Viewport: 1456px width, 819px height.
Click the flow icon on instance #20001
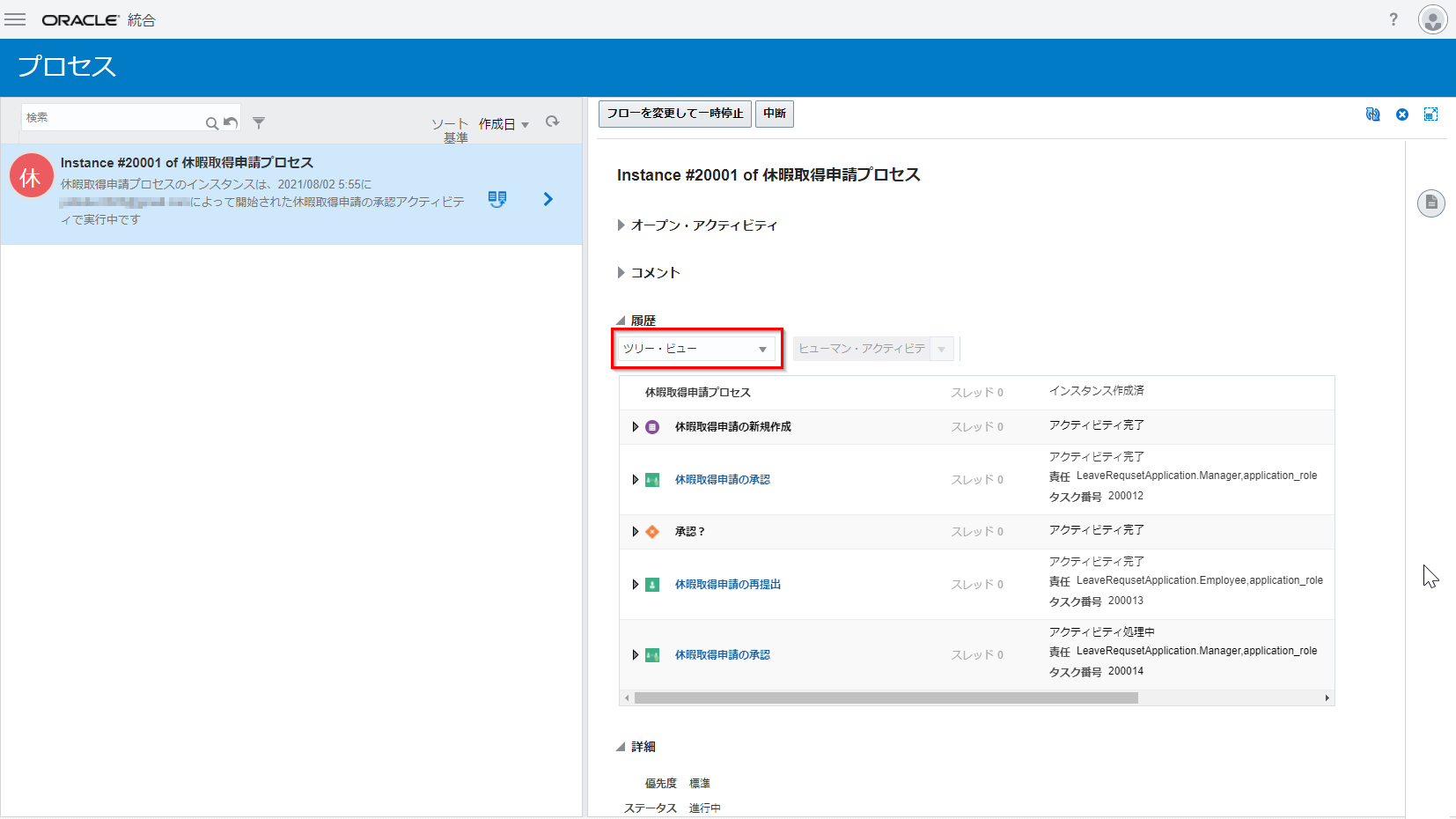(497, 199)
